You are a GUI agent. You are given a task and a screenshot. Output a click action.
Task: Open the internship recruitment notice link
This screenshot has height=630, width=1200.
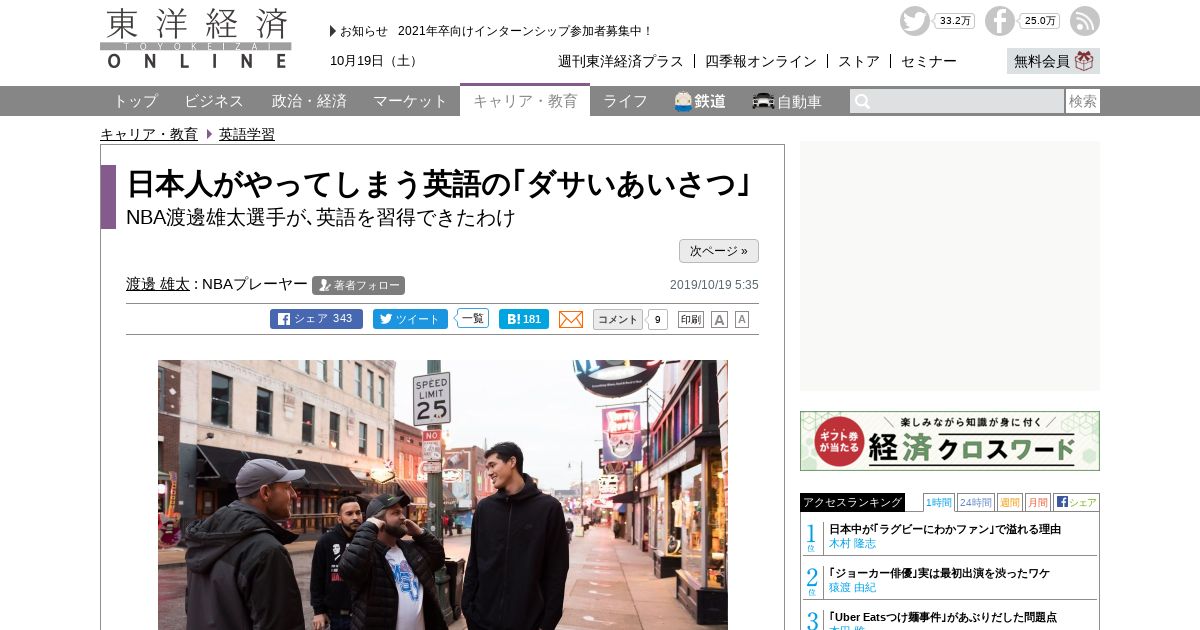click(525, 31)
